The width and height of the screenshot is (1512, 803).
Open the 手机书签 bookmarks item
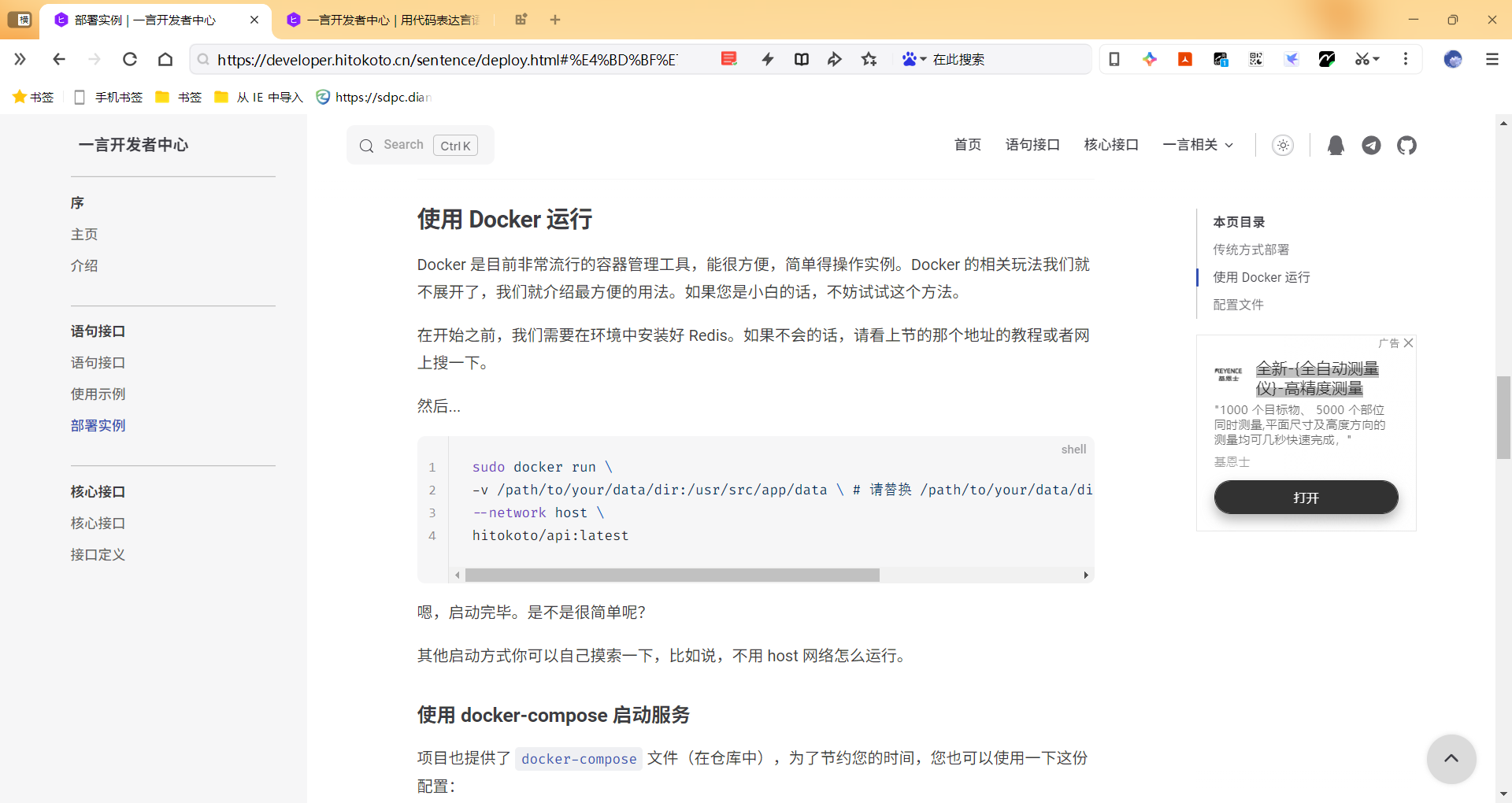[108, 97]
